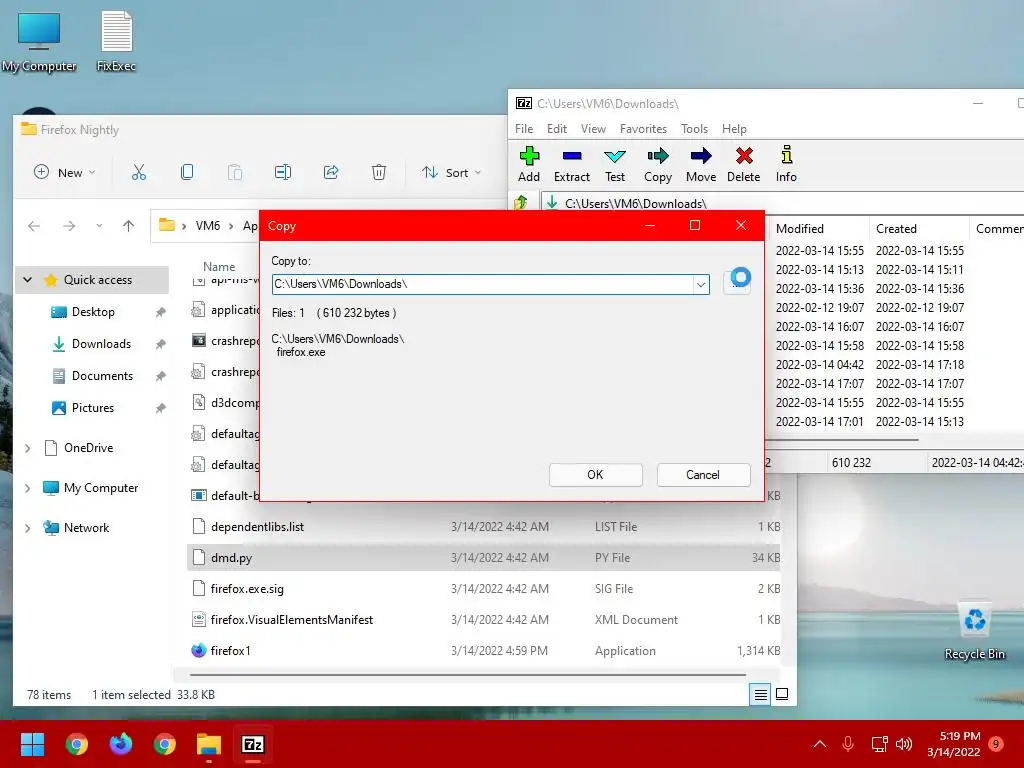
Task: Click VM6 in the Explorer breadcrumb
Action: [x=208, y=226]
